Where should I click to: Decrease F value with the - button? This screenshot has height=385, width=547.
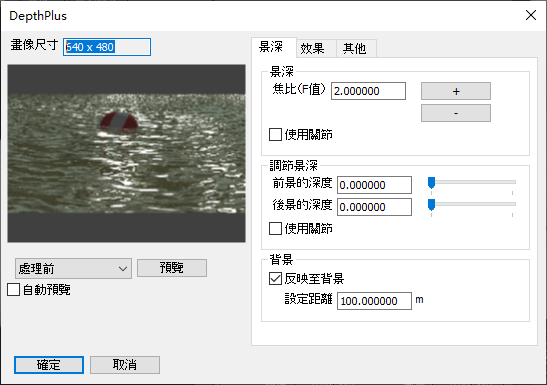click(456, 113)
